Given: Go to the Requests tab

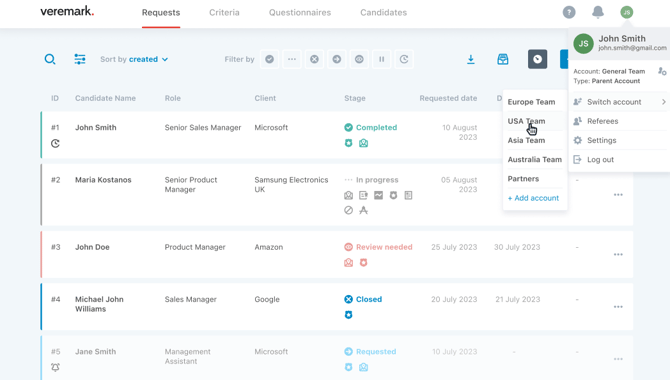Looking at the screenshot, I should click(x=161, y=12).
